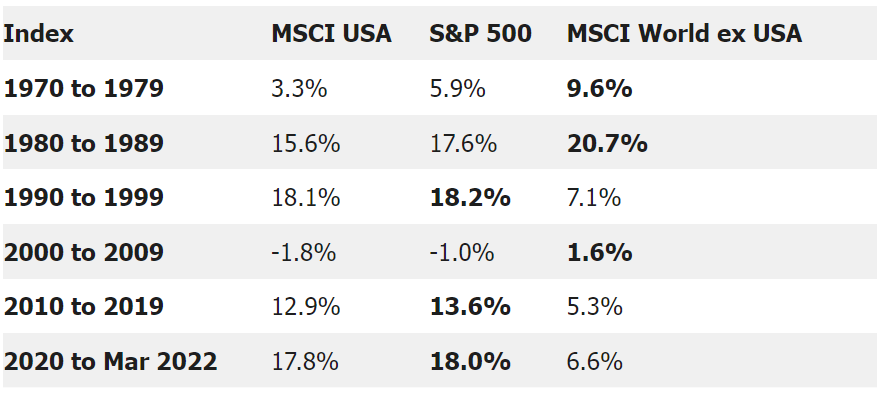
Task: Select the -1.8% MSCI USA cell
Action: (x=304, y=252)
